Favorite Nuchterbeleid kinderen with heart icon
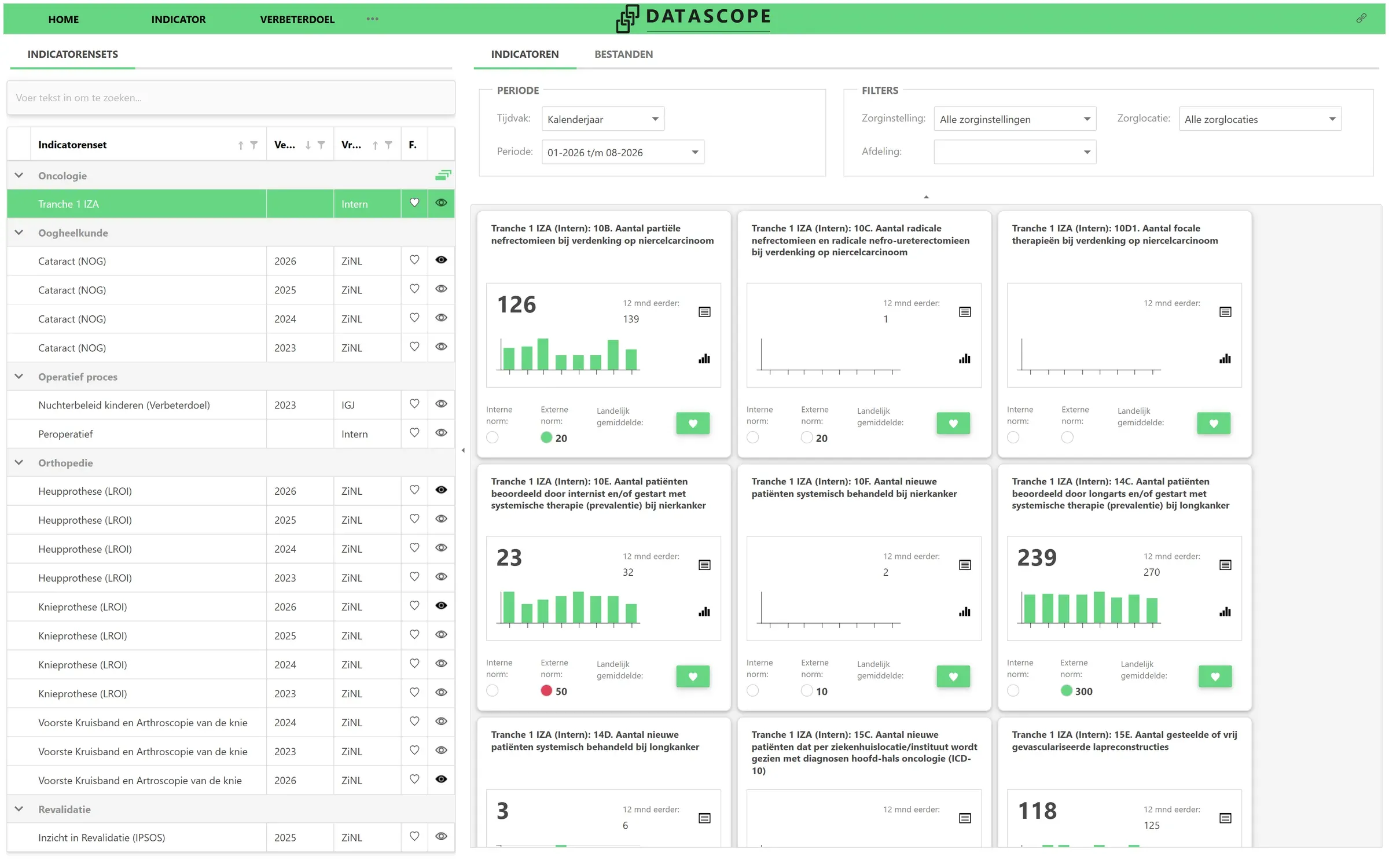The width and height of the screenshot is (1389, 868). click(414, 404)
